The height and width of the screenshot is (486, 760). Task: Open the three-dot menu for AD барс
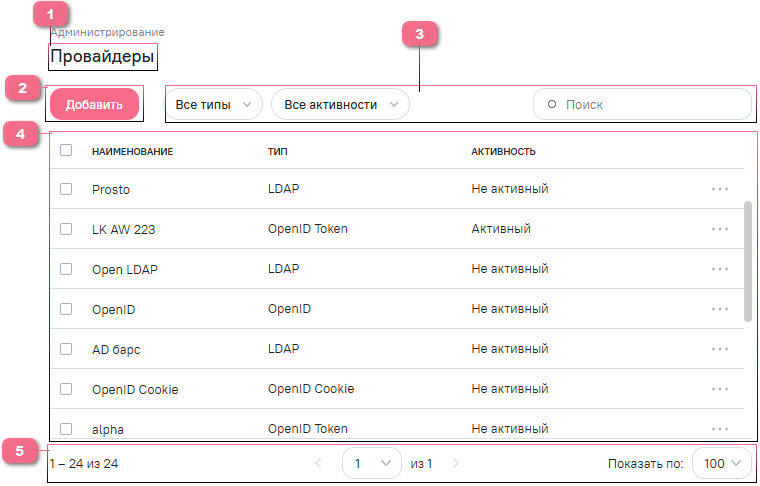(x=720, y=349)
